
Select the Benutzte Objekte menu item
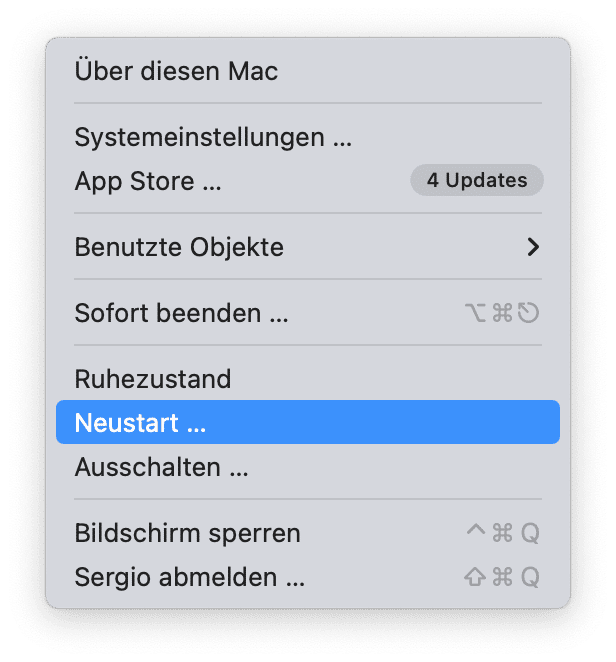179,246
